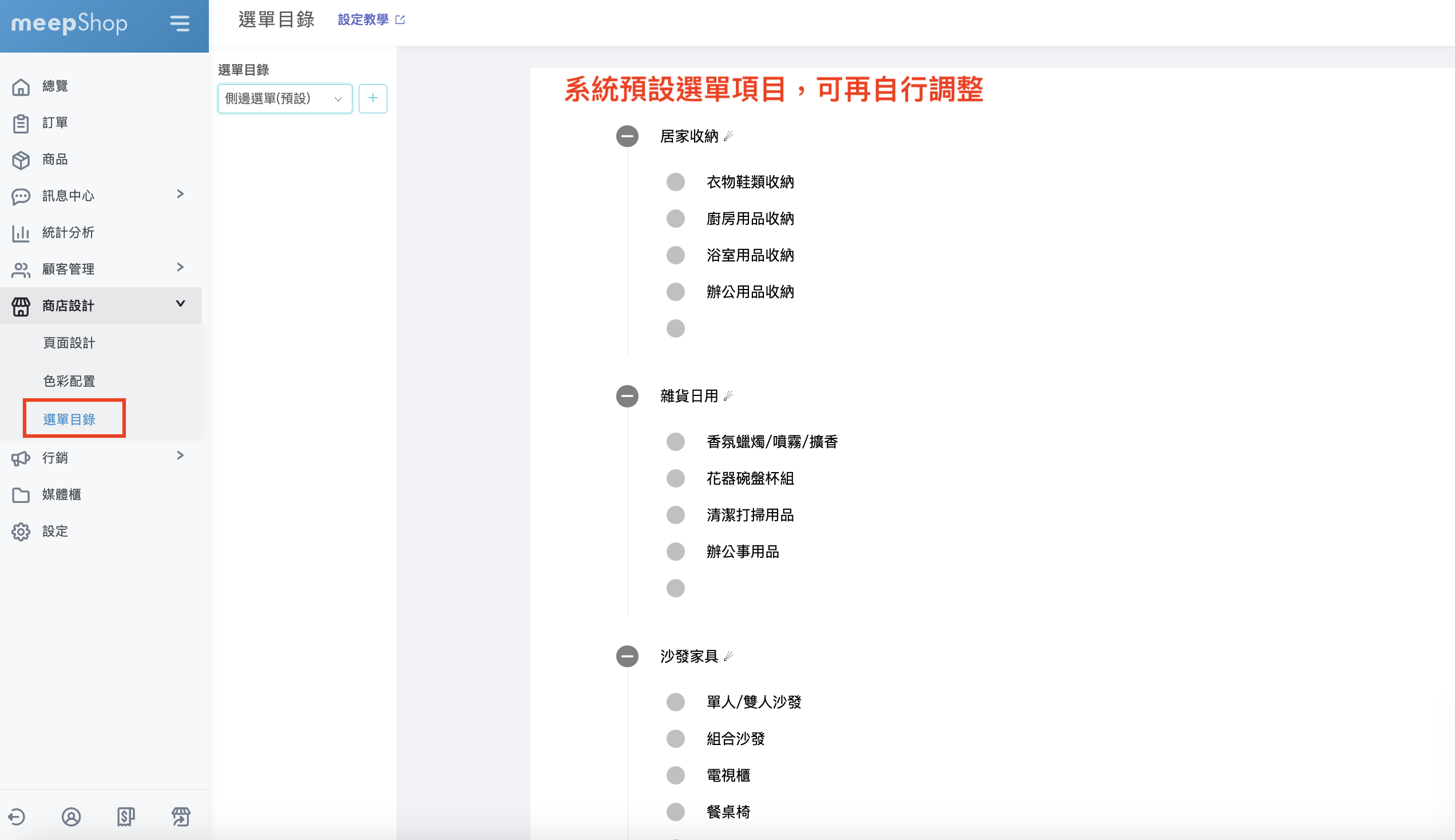Click the logout arrow icon at bottom left

[17, 817]
